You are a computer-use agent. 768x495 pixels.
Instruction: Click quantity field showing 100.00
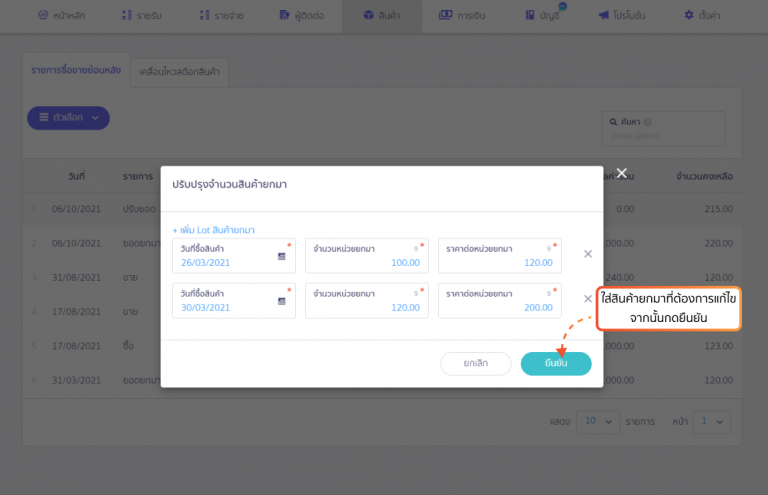pyautogui.click(x=367, y=262)
